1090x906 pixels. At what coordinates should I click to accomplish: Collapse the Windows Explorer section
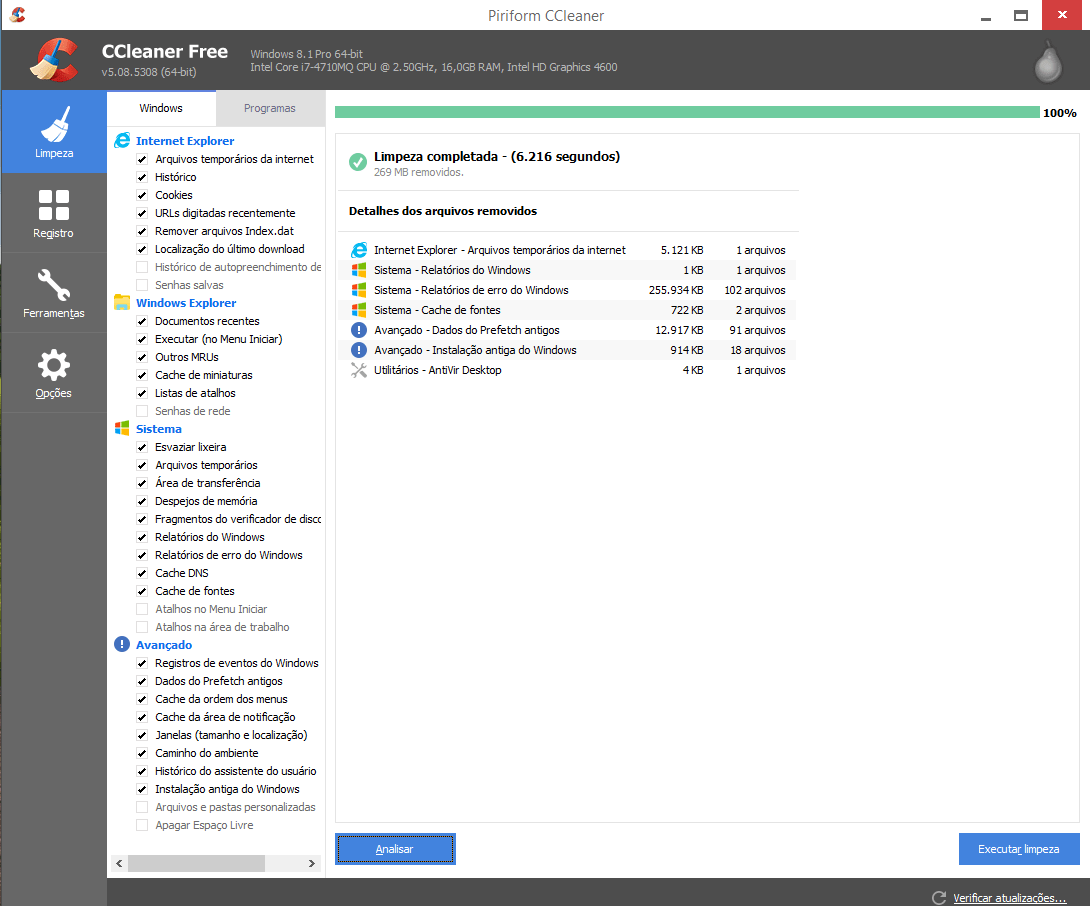(x=186, y=302)
